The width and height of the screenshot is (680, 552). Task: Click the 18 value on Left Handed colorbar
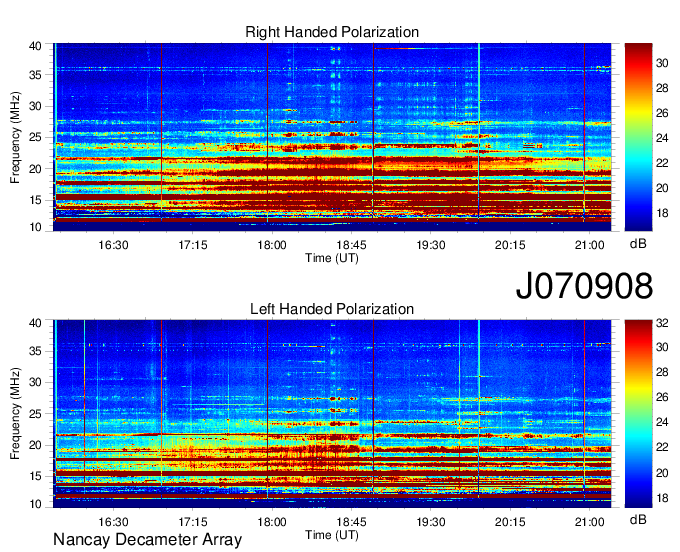662,498
